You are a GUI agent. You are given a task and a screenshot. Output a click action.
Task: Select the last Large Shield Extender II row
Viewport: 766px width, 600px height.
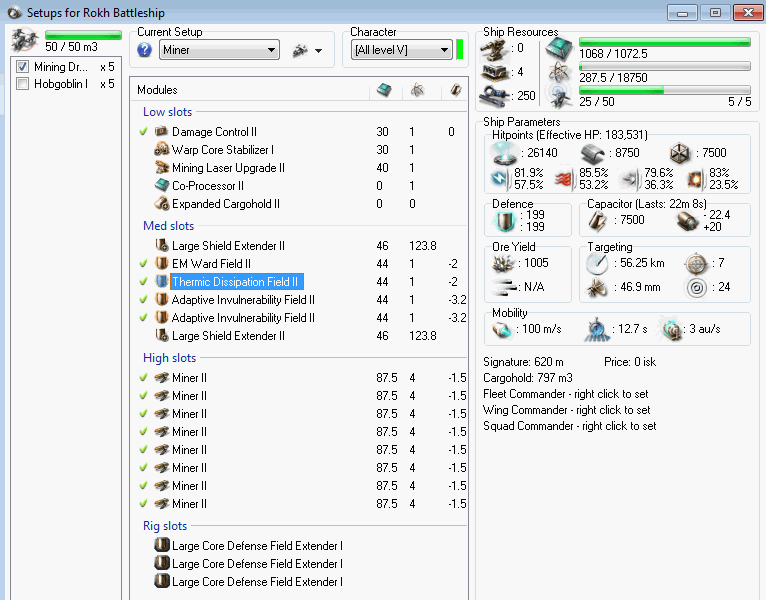pyautogui.click(x=228, y=336)
